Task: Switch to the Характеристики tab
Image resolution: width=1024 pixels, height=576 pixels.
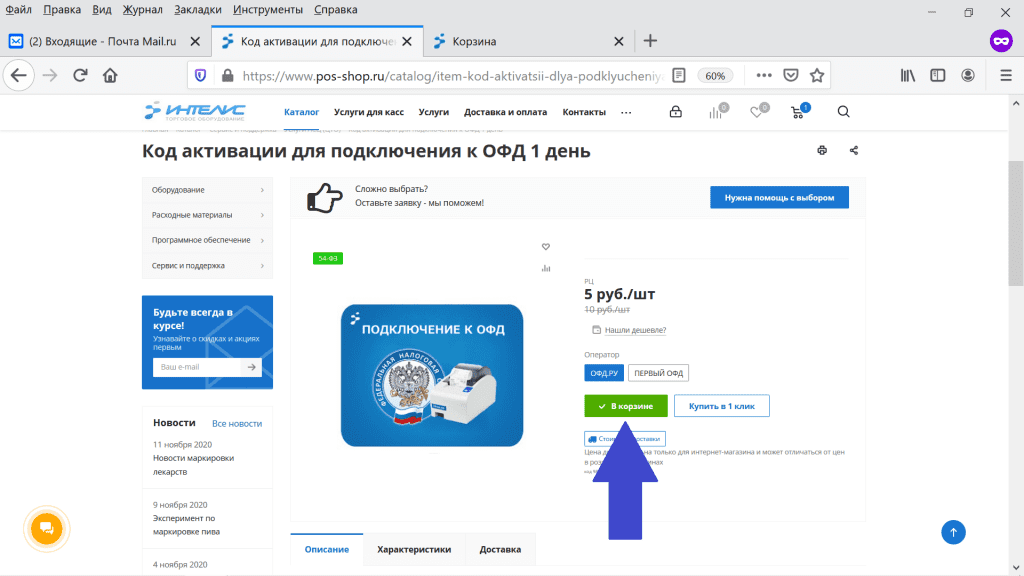Action: (x=414, y=549)
